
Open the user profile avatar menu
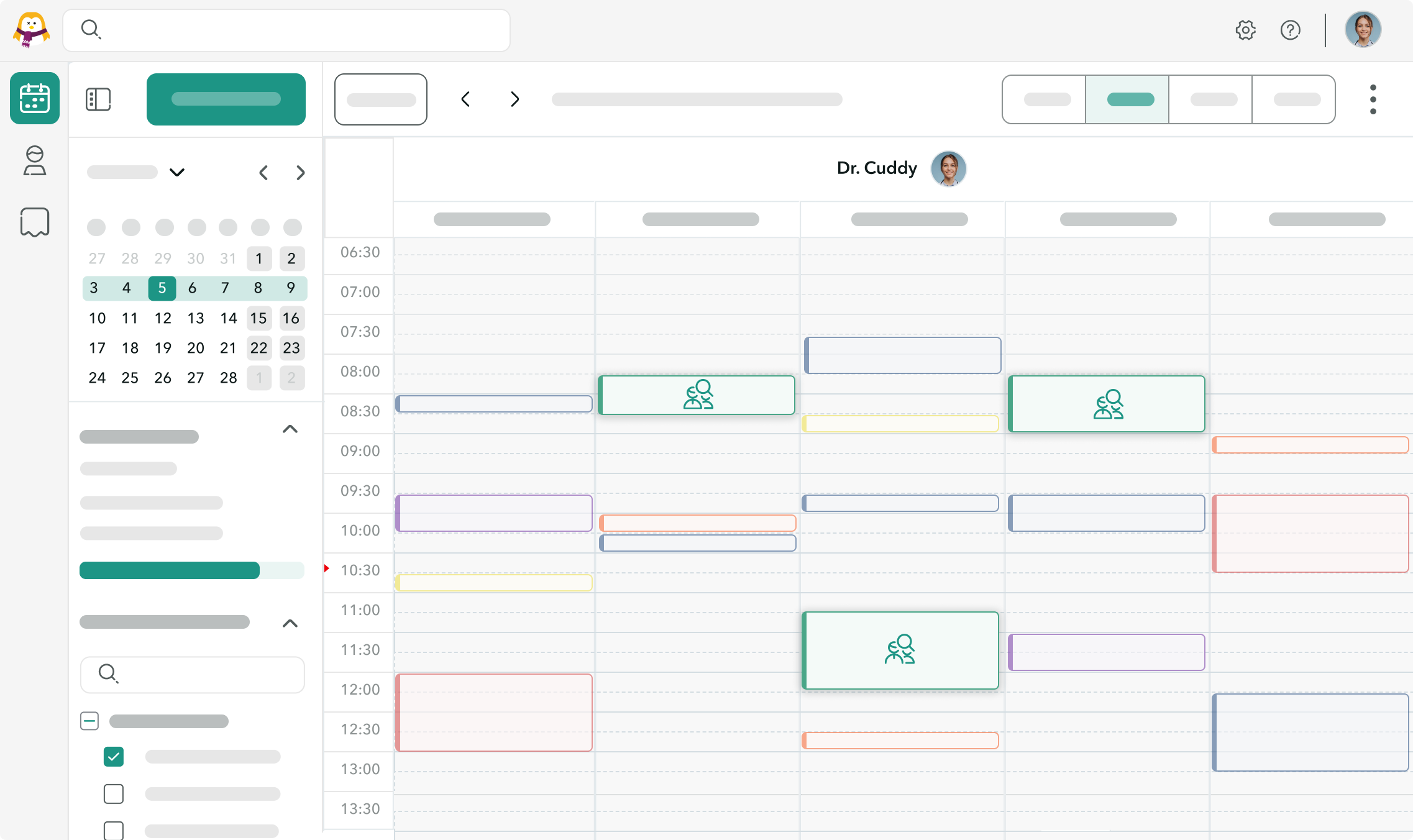pyautogui.click(x=1363, y=29)
